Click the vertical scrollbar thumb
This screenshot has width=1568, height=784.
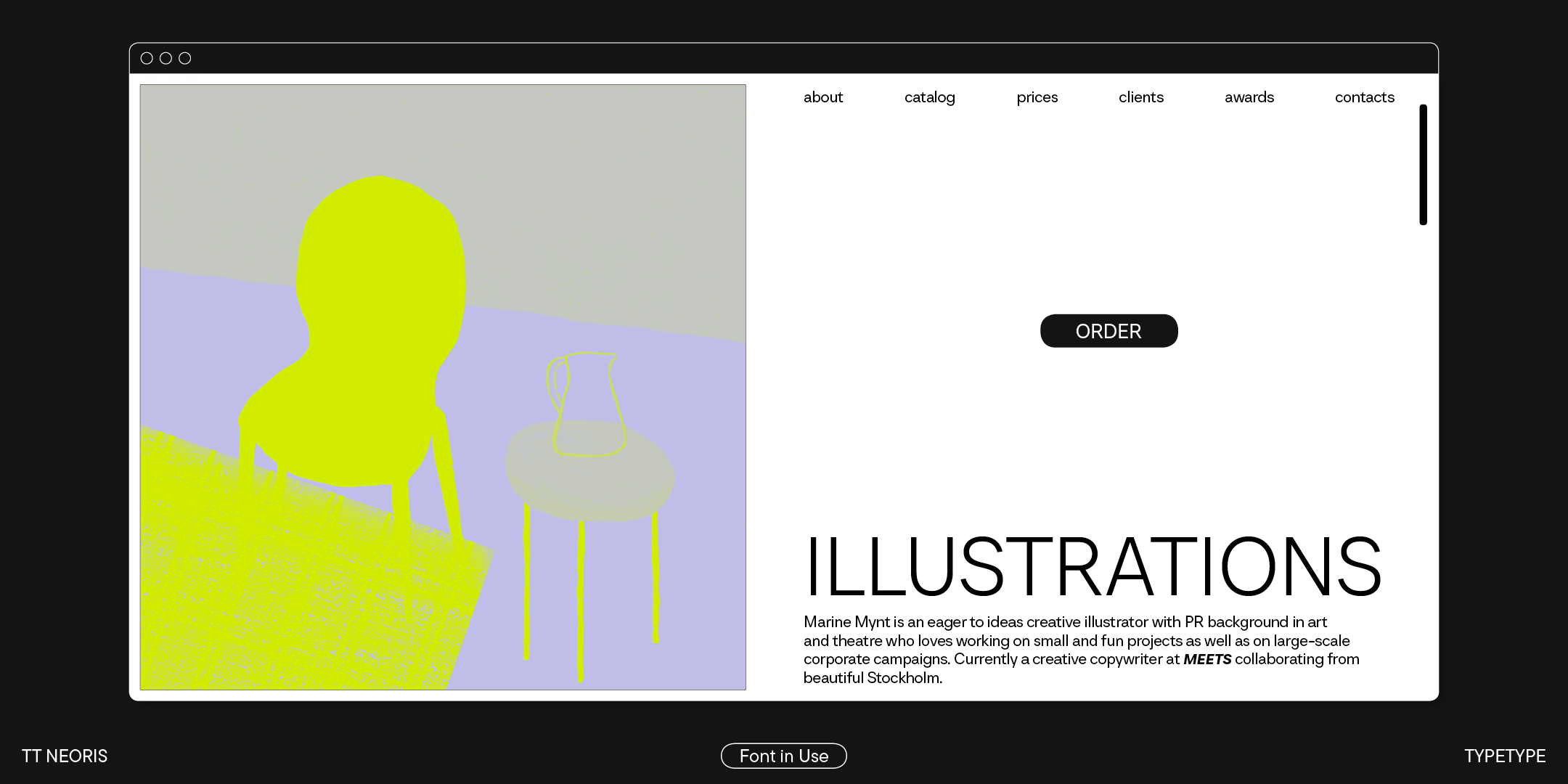click(1423, 165)
